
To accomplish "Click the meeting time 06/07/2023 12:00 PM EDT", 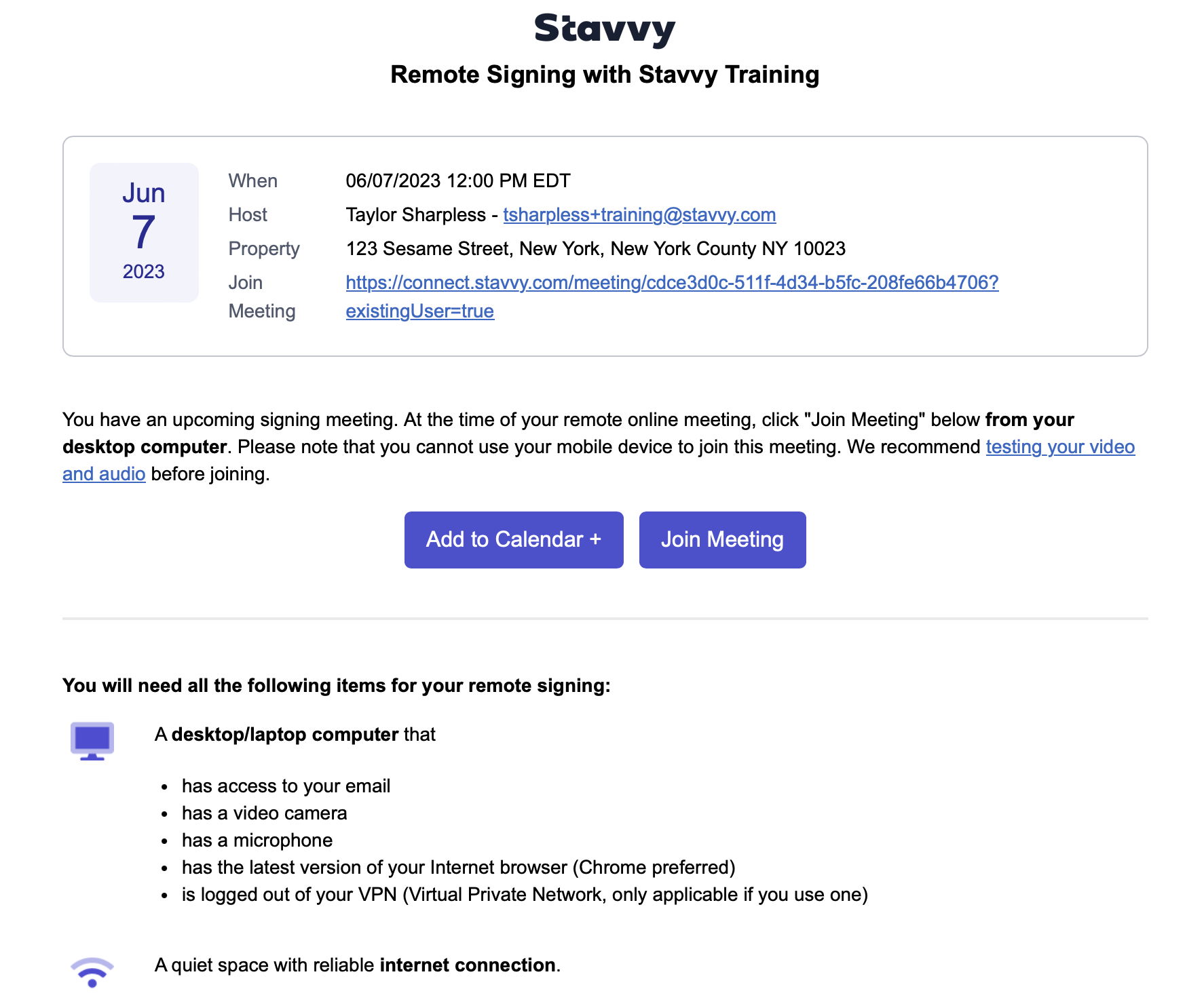I will [457, 181].
